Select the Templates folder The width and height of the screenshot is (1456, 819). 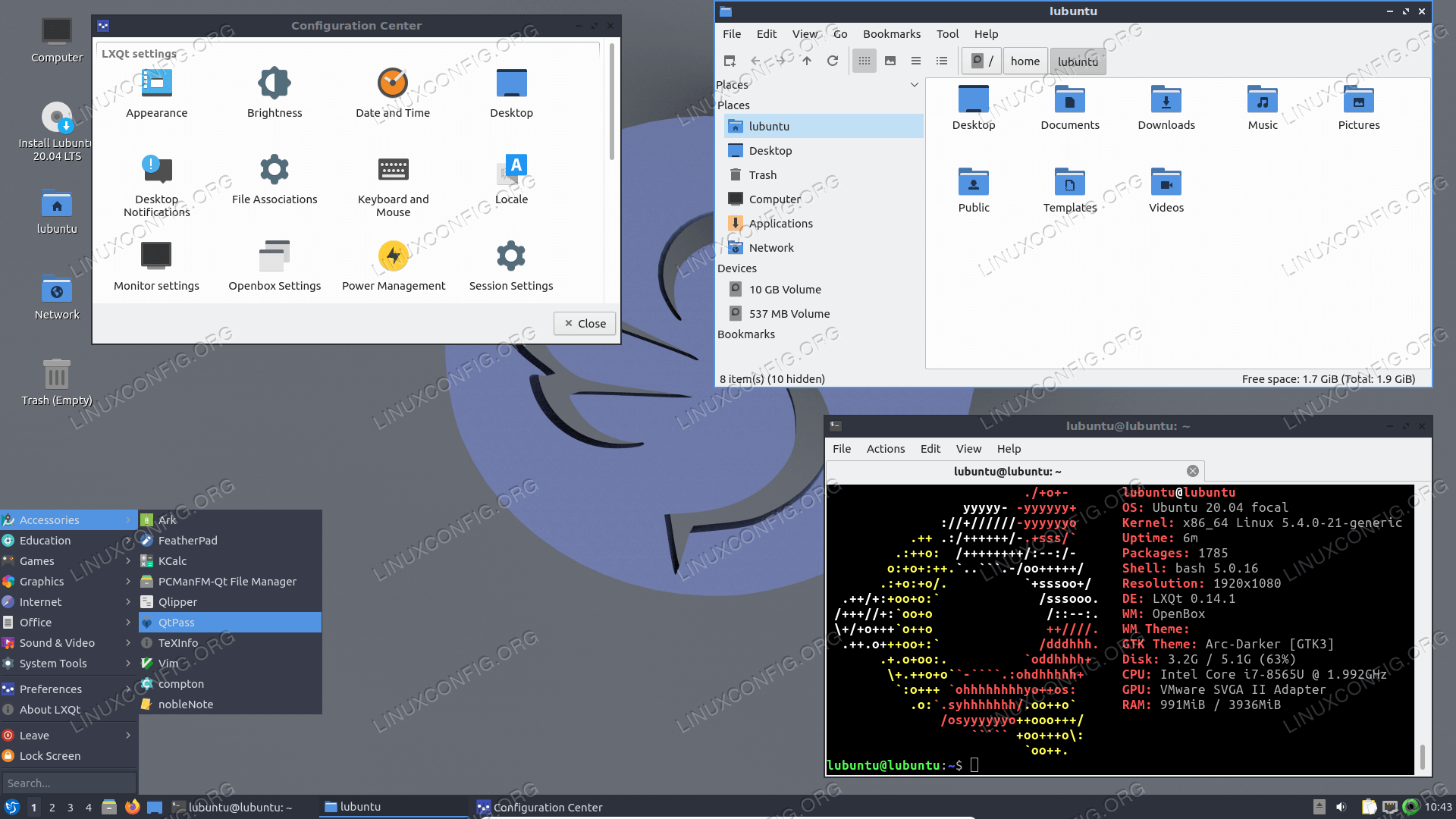click(1070, 190)
